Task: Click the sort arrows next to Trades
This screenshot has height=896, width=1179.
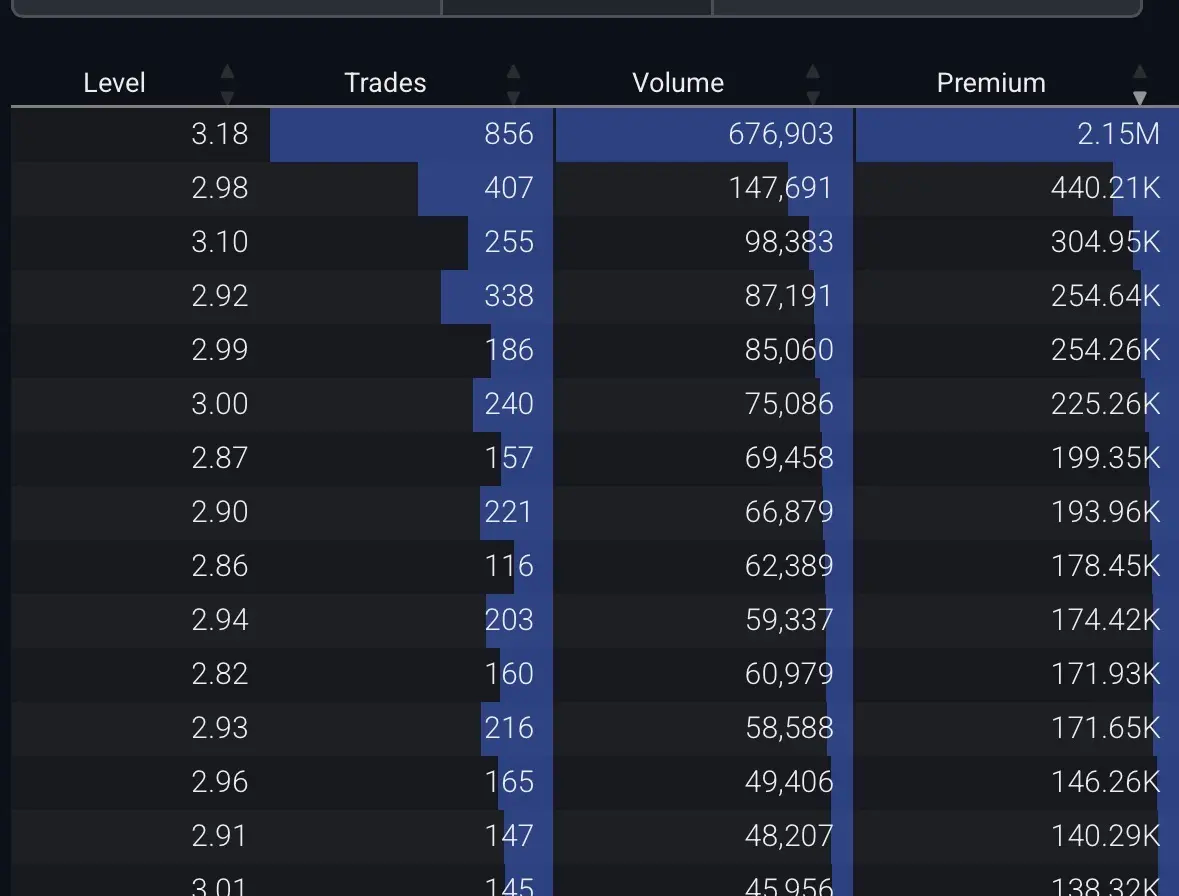Action: (x=514, y=84)
